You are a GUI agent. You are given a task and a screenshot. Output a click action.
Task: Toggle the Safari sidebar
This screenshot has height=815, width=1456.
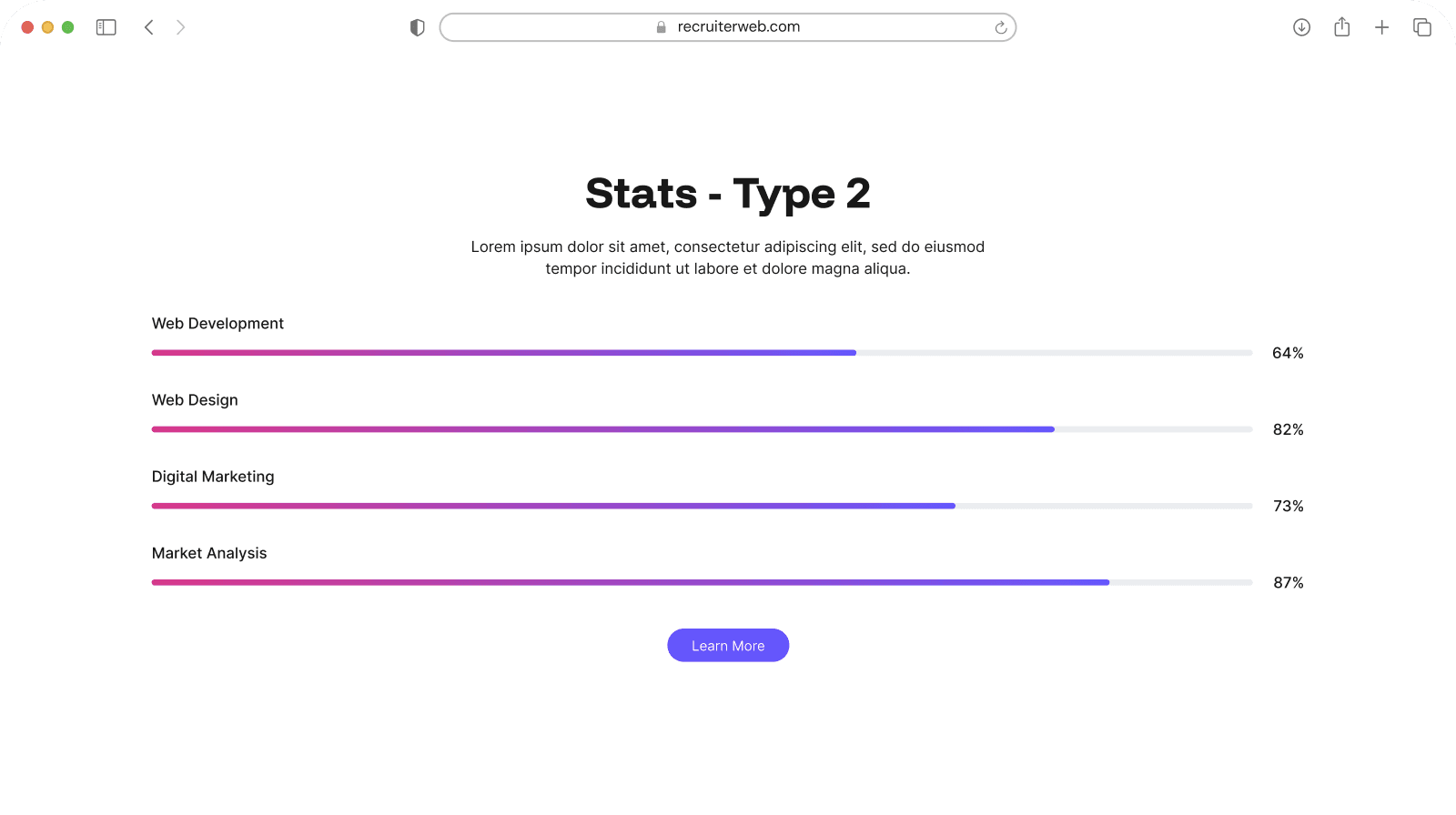coord(106,26)
